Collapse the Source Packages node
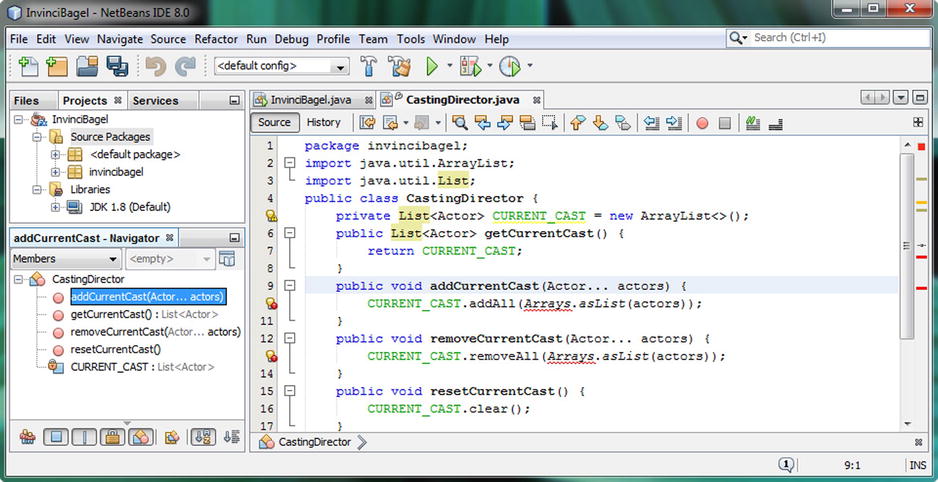 tap(36, 137)
